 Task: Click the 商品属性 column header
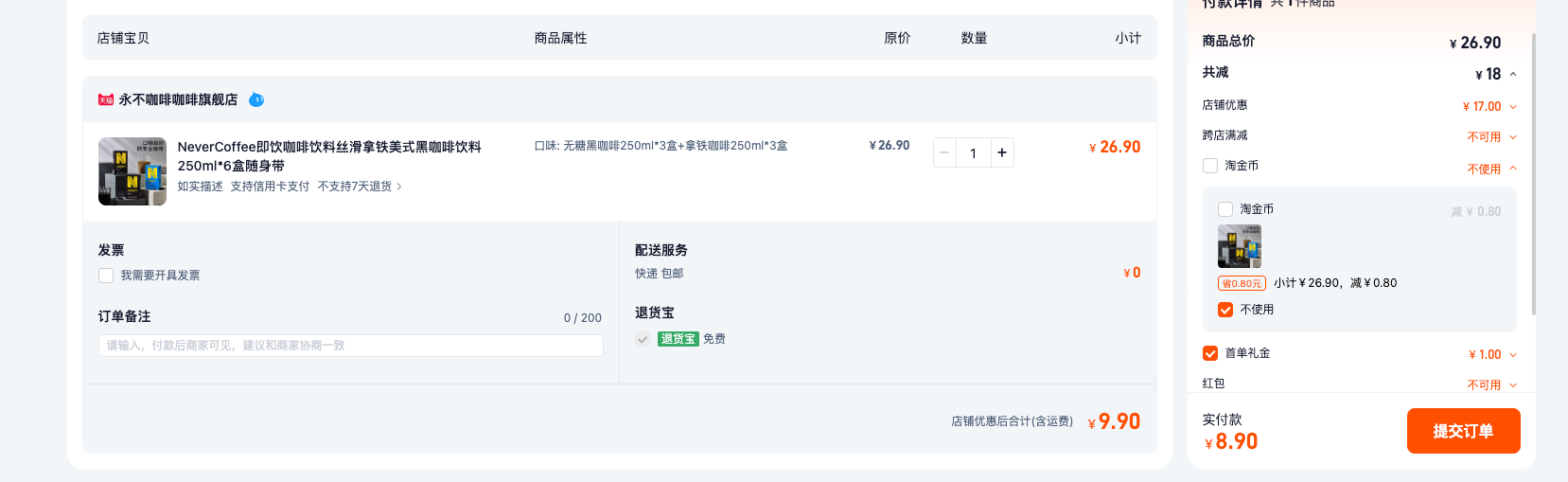(560, 38)
